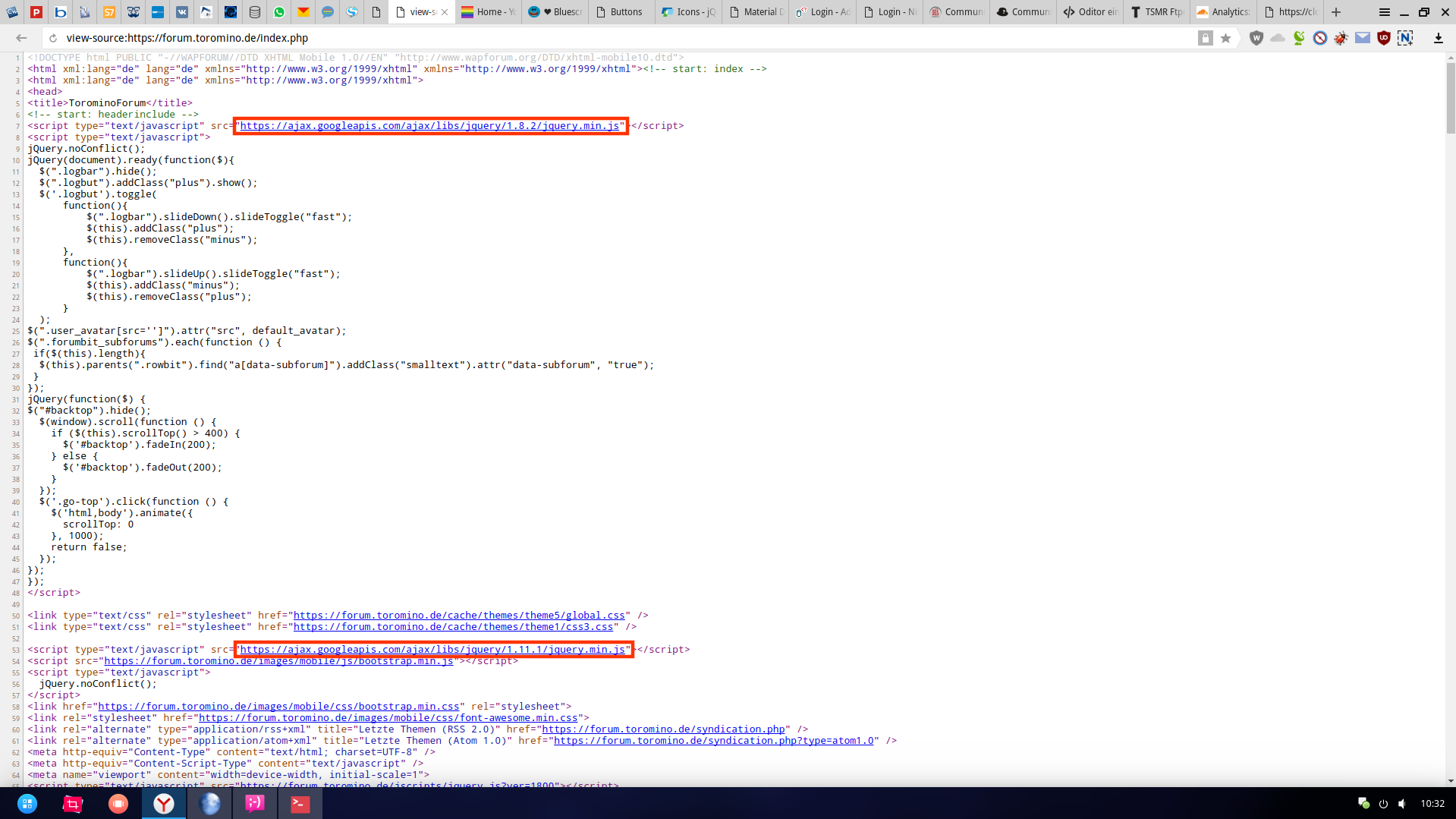This screenshot has width=1456, height=819.
Task: Switch to the TSMR Ftp tab
Action: (1156, 12)
